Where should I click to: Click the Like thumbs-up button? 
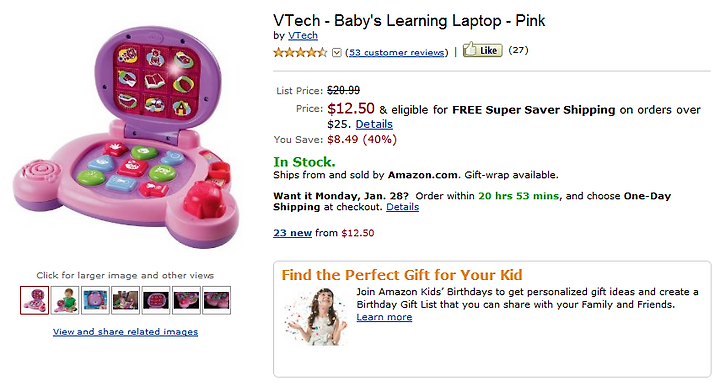(482, 50)
